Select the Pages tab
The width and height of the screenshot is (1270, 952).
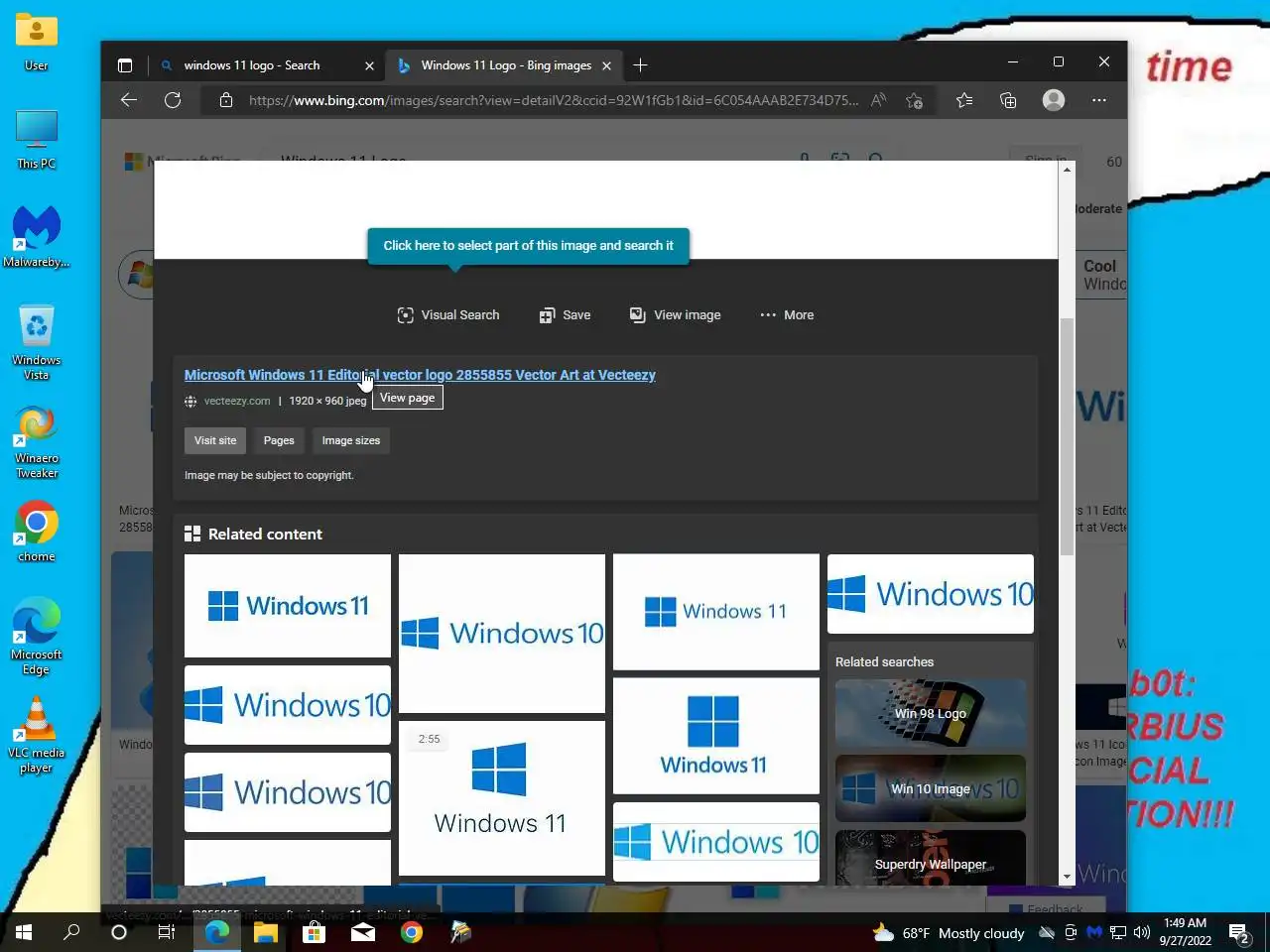click(279, 440)
